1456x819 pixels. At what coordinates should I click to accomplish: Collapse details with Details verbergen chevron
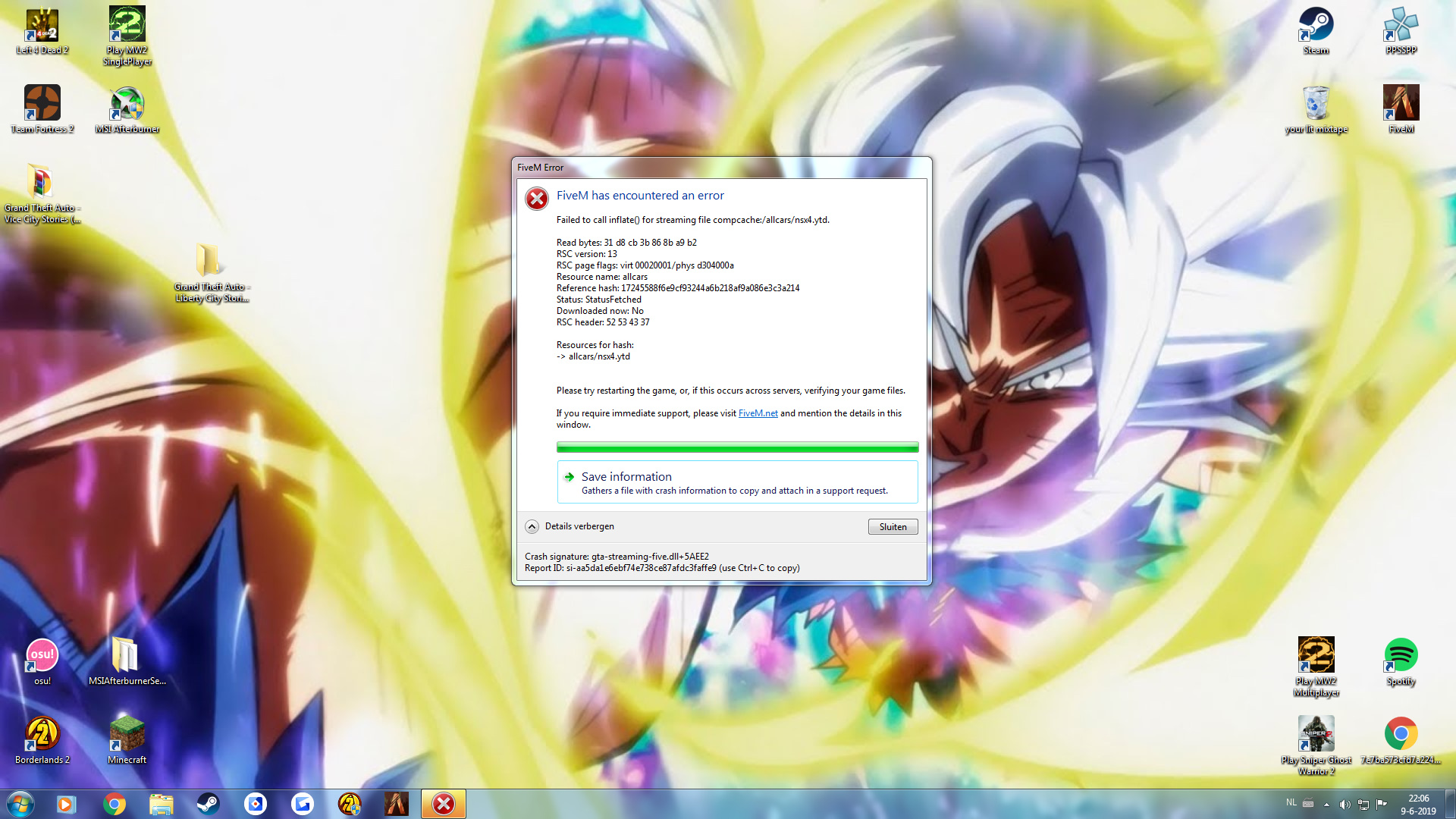(x=532, y=527)
